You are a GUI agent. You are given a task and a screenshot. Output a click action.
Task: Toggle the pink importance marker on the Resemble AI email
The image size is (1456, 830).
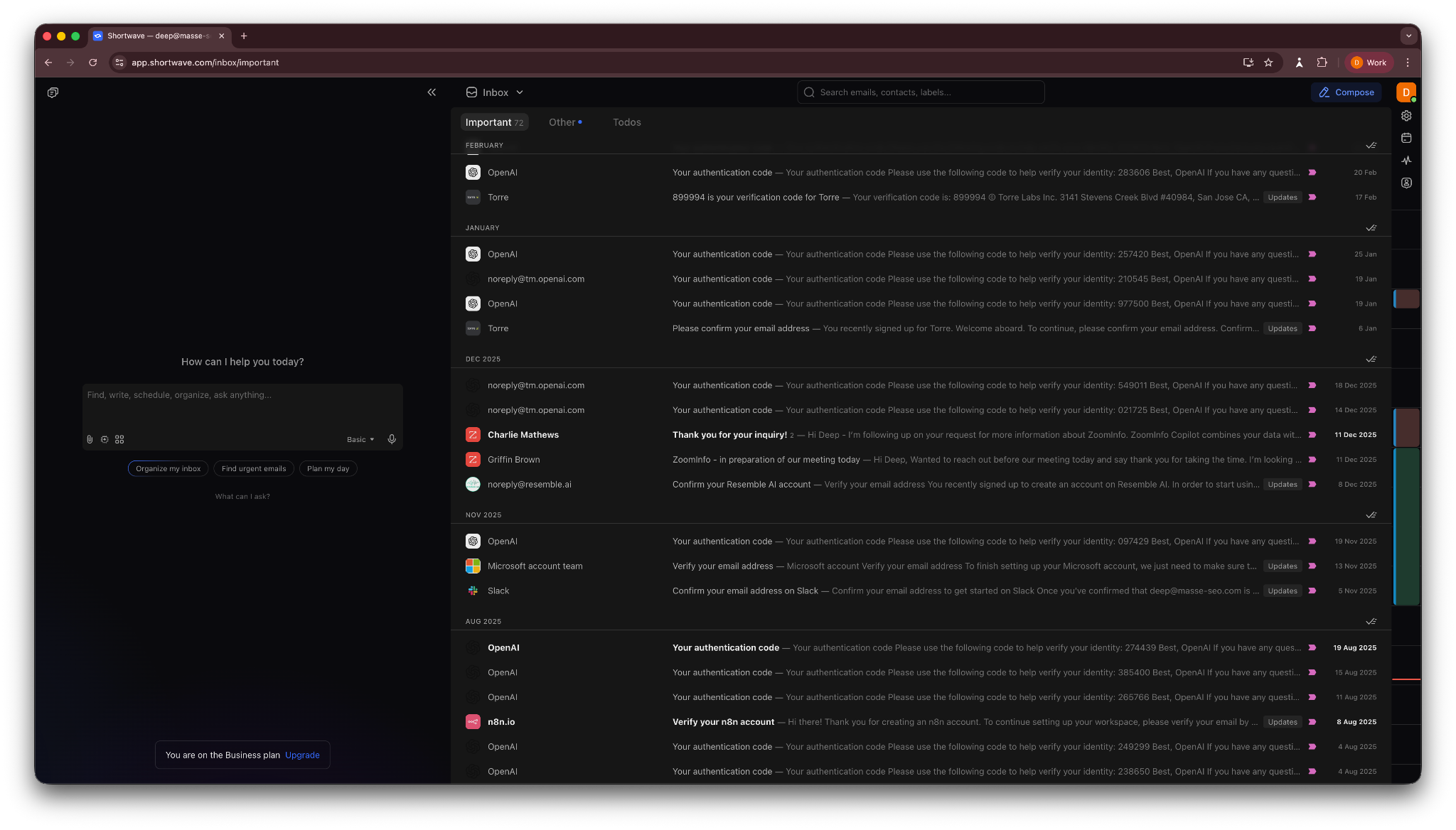coord(1312,485)
